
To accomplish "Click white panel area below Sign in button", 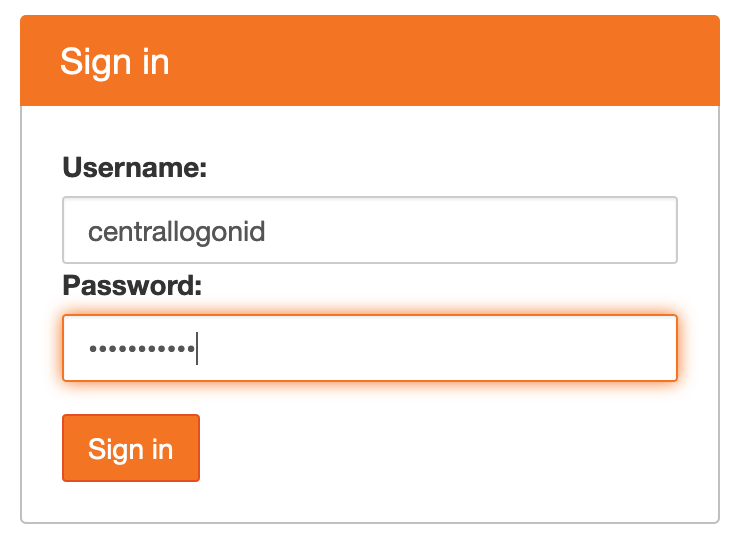I will pyautogui.click(x=370, y=502).
